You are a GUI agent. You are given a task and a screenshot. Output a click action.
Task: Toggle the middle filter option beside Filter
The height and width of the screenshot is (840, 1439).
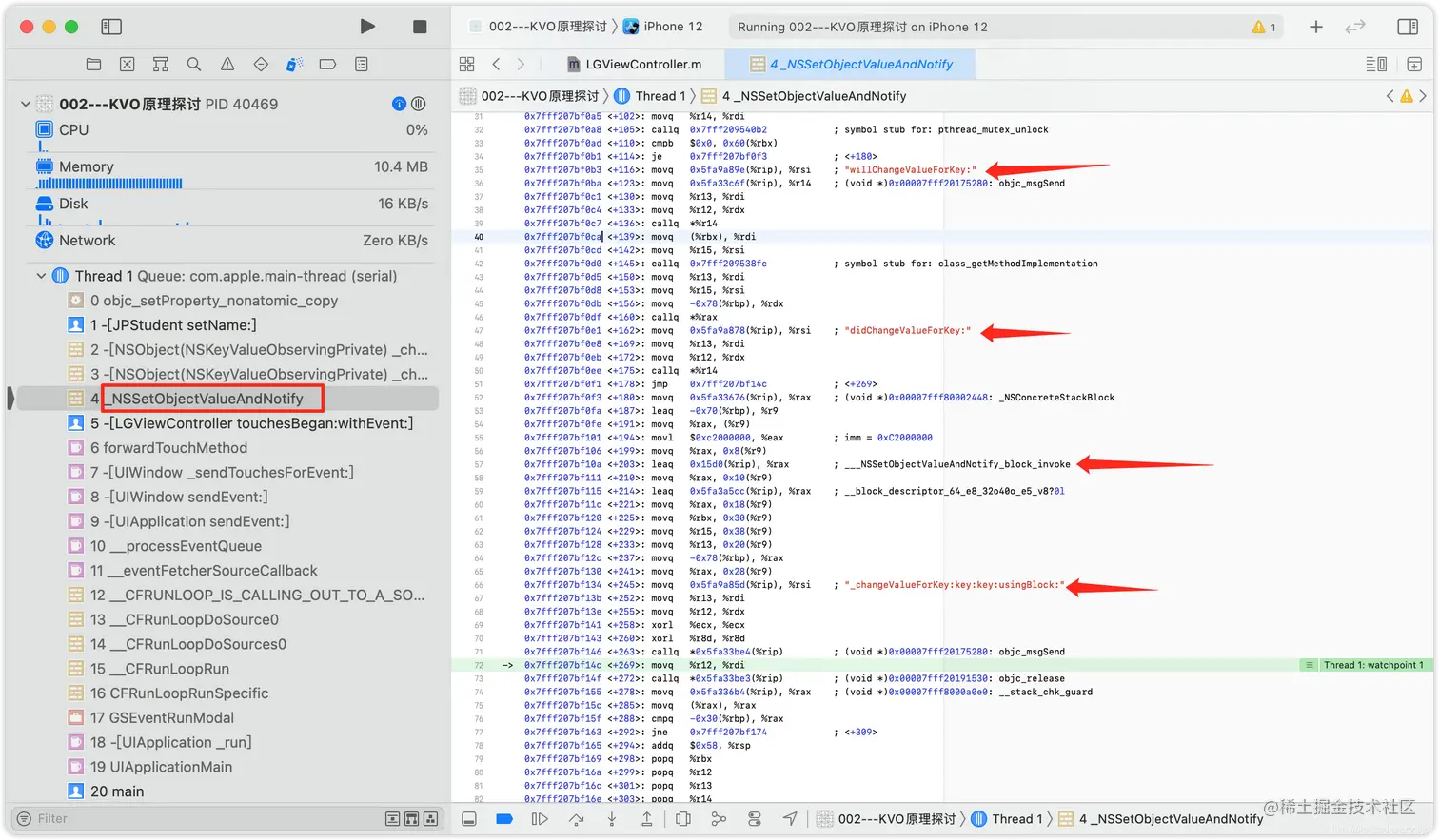[x=411, y=818]
